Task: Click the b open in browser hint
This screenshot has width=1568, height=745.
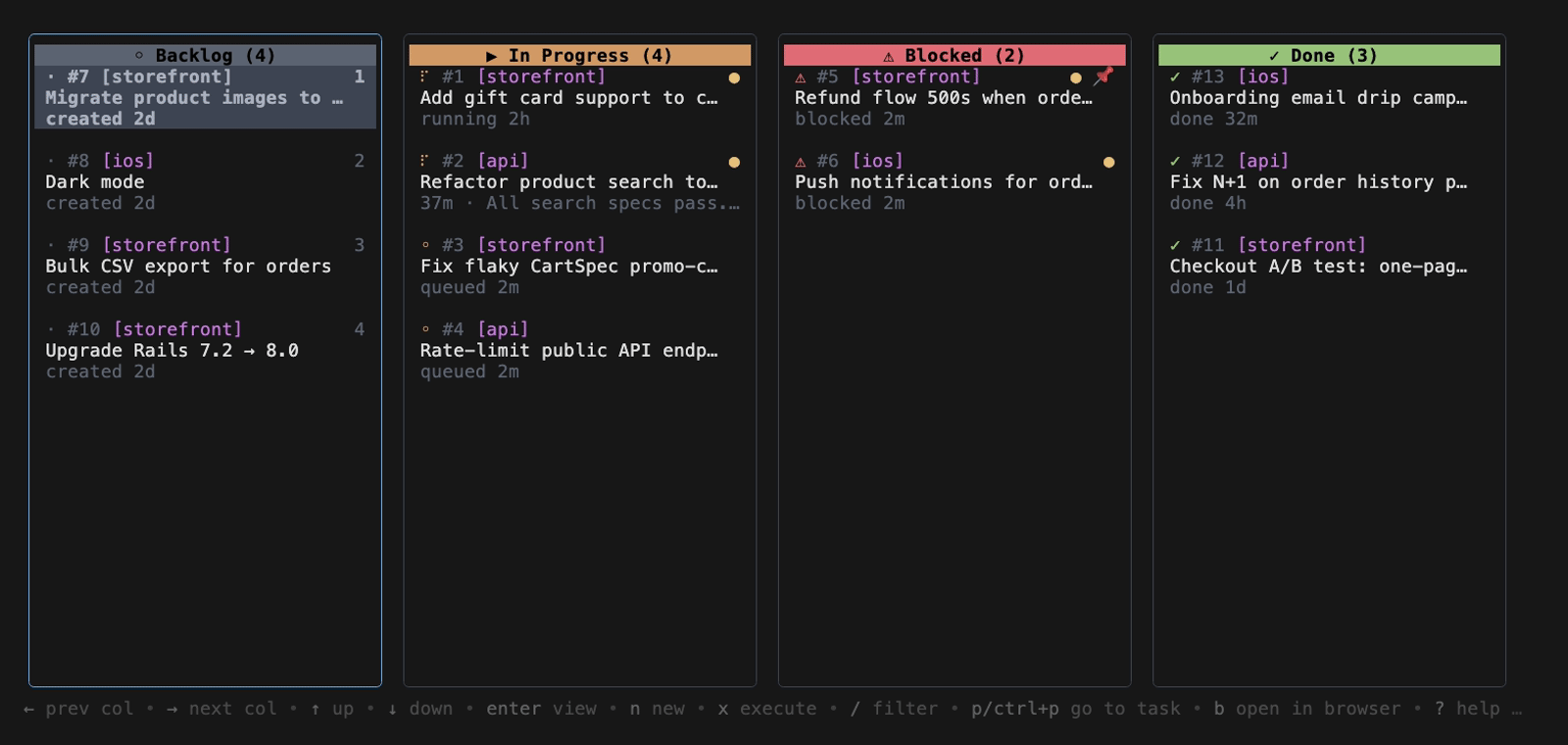Action: [x=1307, y=708]
